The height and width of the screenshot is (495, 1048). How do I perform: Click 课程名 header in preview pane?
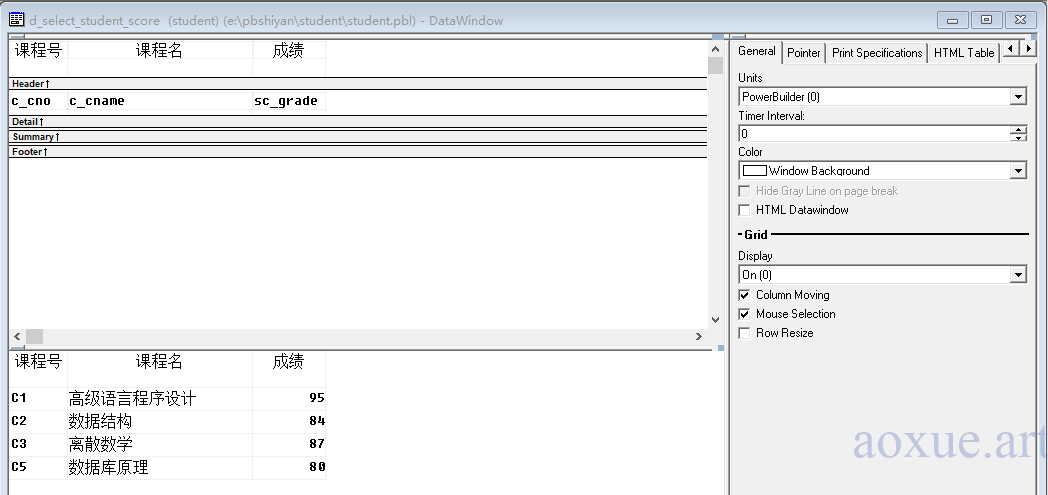coord(160,361)
